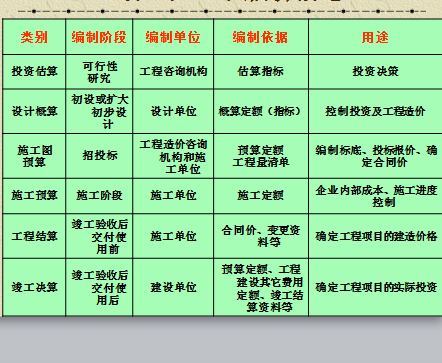Click the header cell 编制阶段
This screenshot has width=442, height=363.
click(99, 37)
